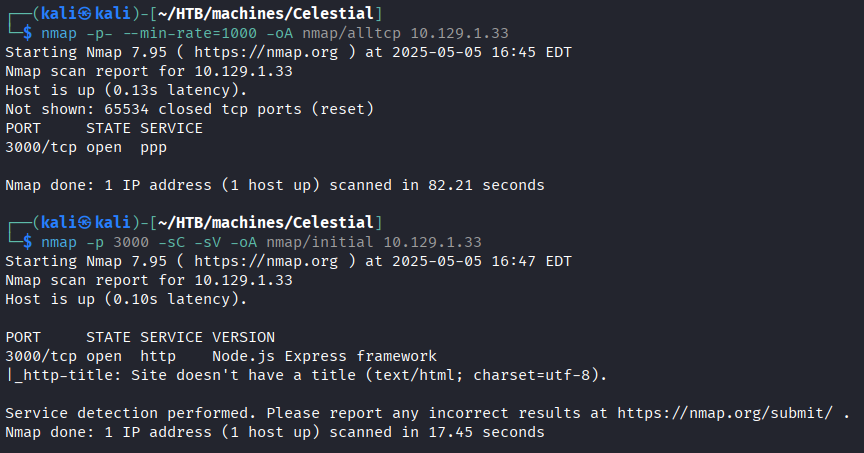This screenshot has height=453, width=864.
Task: Click the second ~/HTB/machines/Celestial path
Action: click(266, 222)
